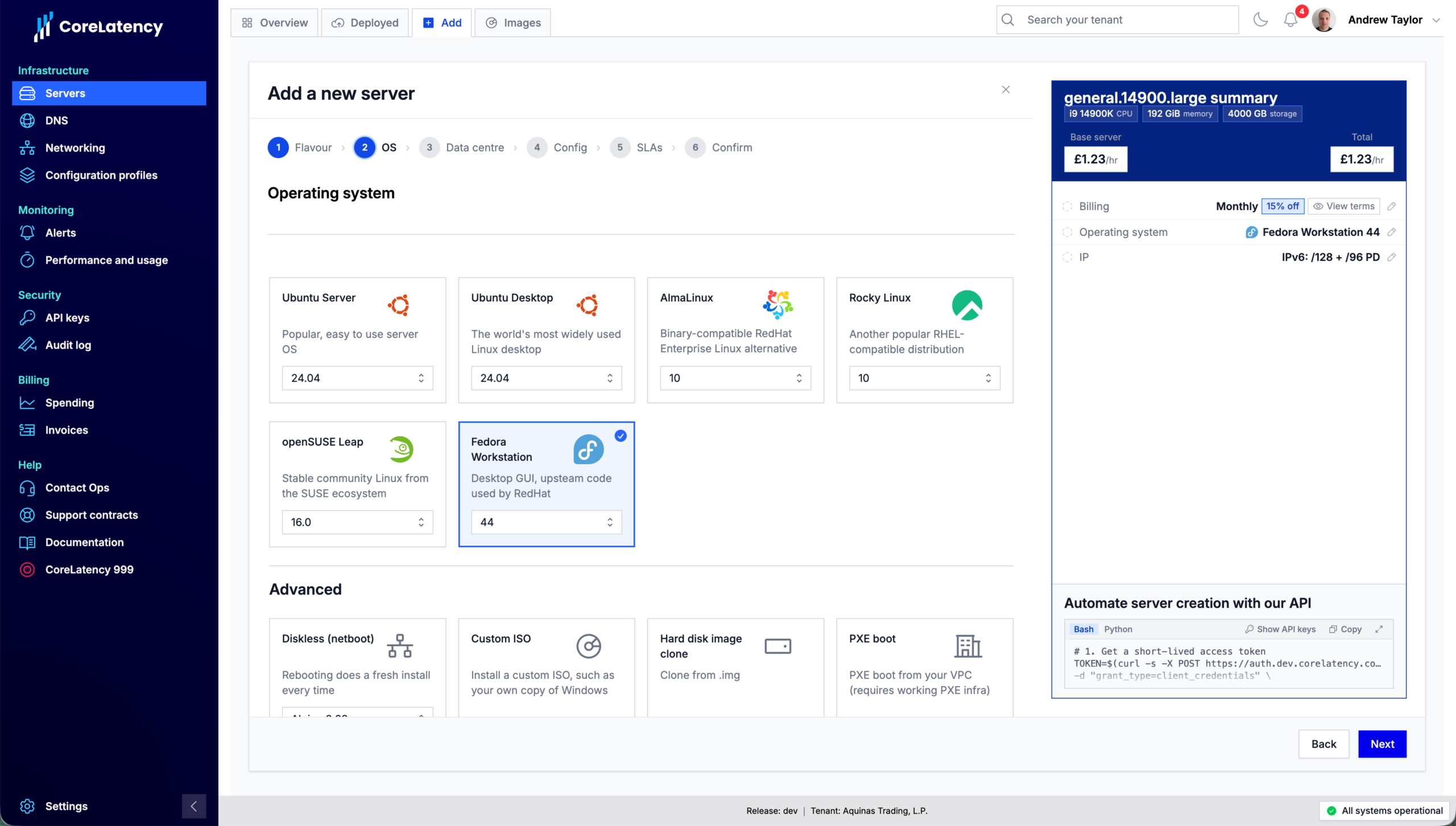Open openSUSE Leap version dropdown

point(358,522)
